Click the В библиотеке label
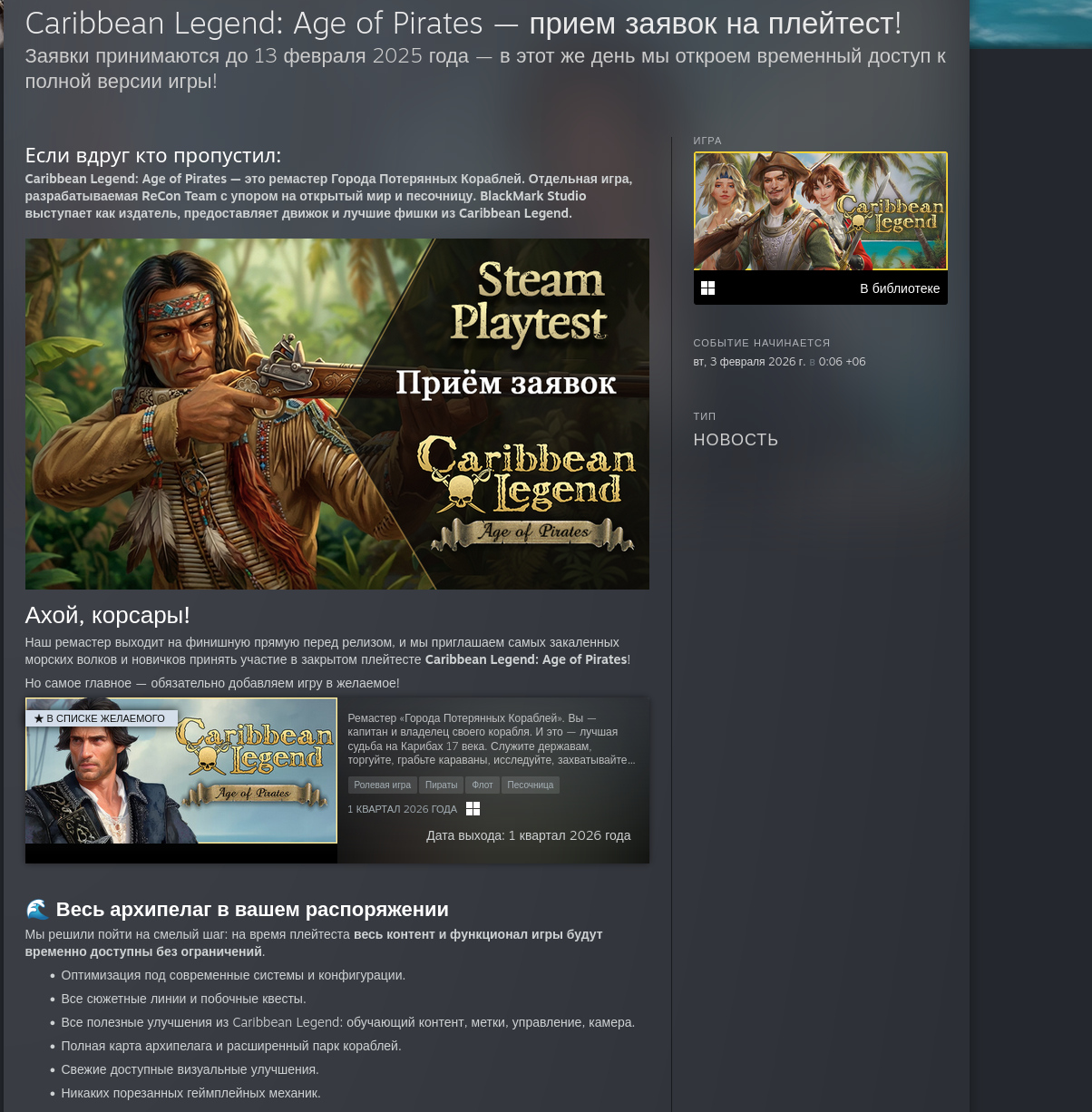Screen dimensions: 1092x1112 900,288
